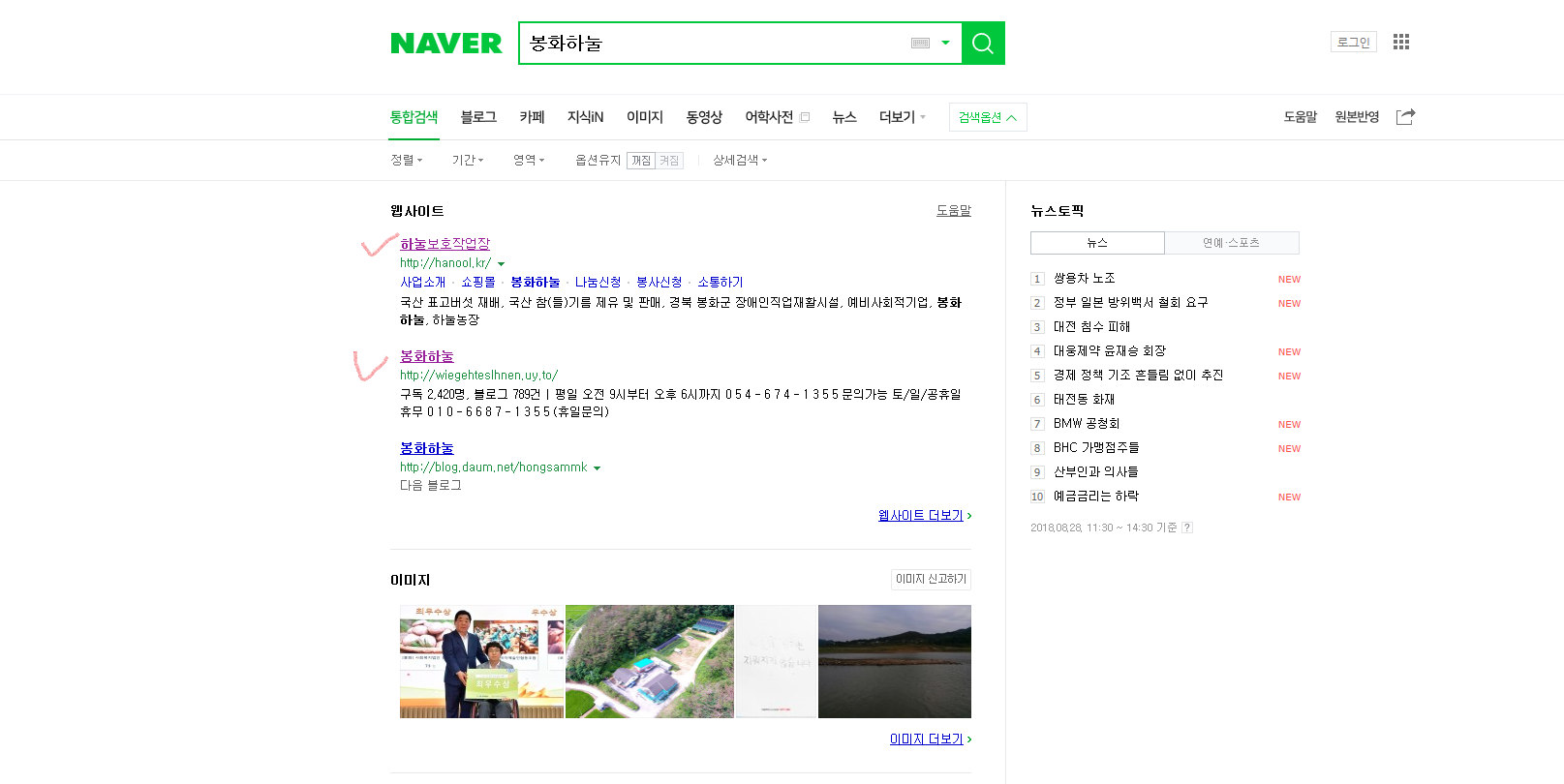Screen dimensions: 1564x784
Task: Click the 로그인 button
Action: (1354, 42)
